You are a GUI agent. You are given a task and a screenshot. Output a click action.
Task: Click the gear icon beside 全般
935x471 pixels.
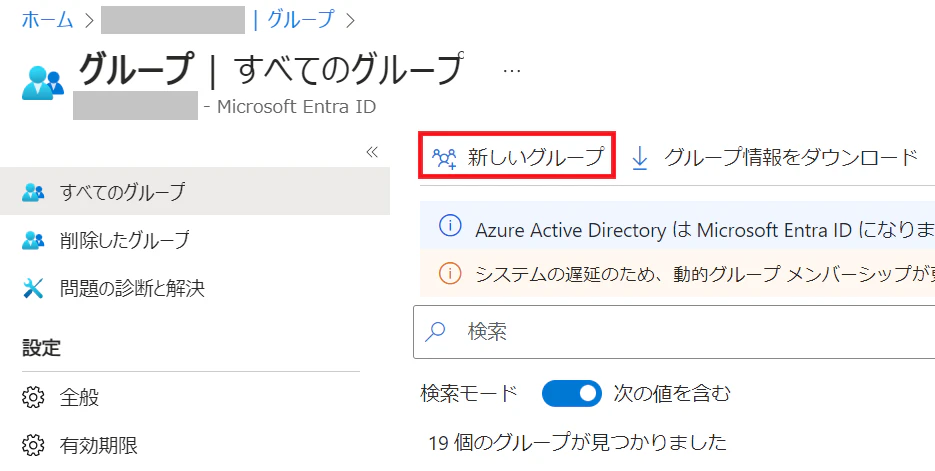coord(33,397)
